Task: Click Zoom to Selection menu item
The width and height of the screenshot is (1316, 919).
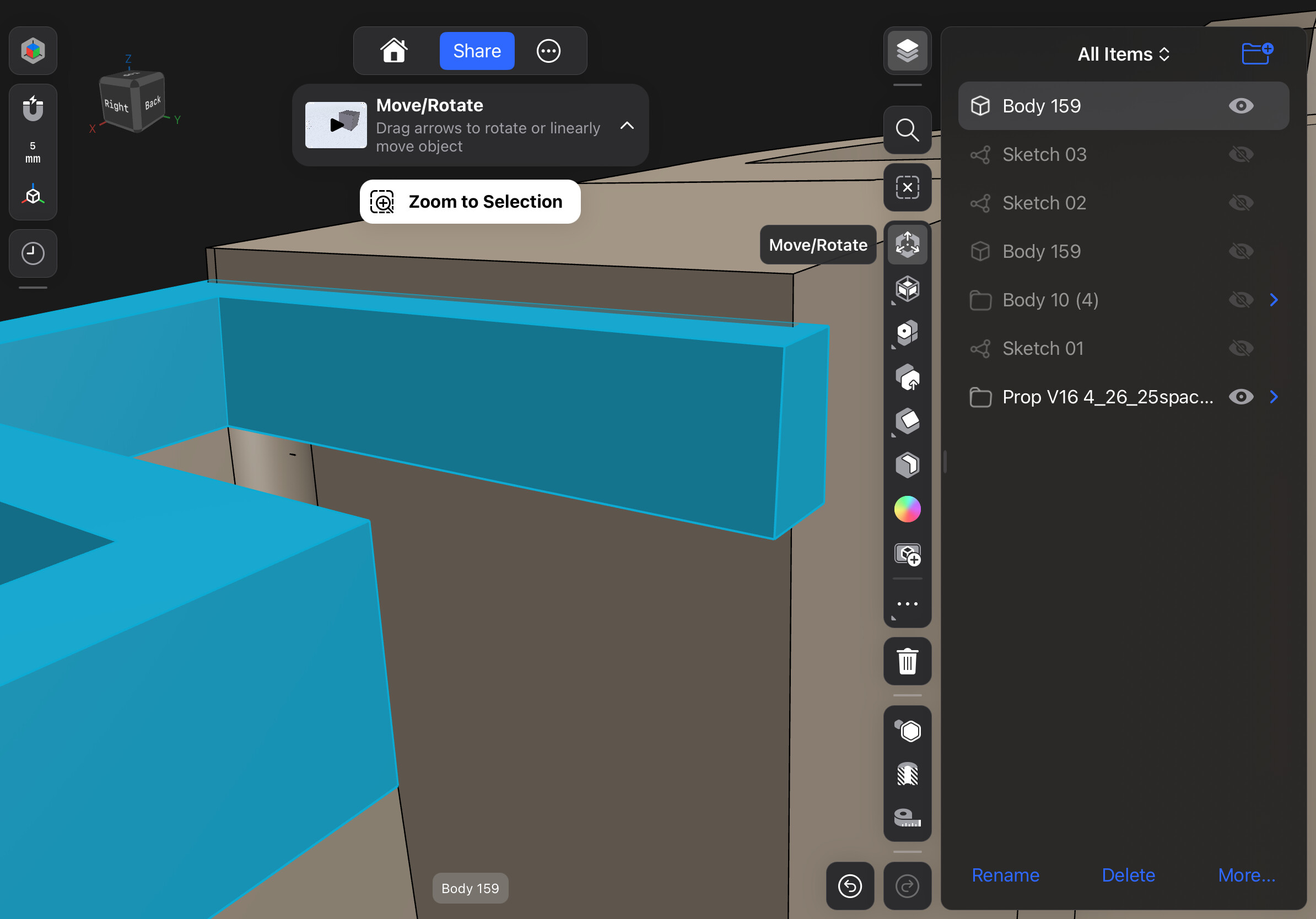Action: click(470, 202)
